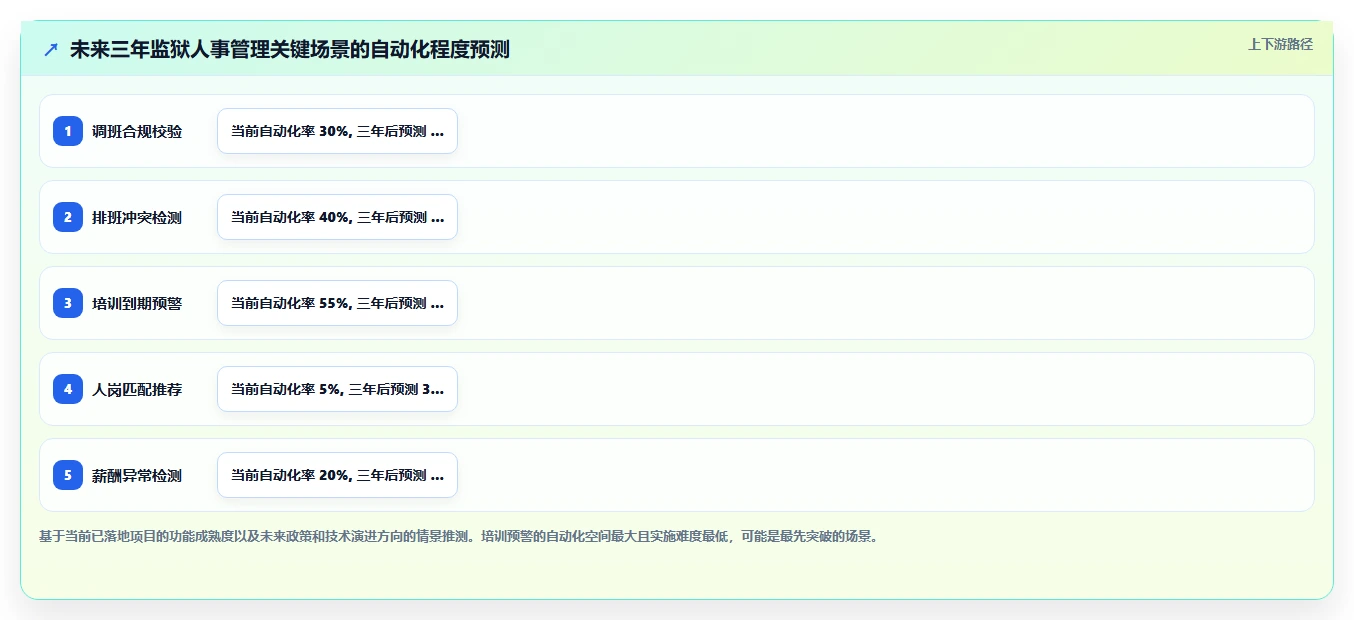
Task: Click the 人岗匹配推荐 label
Action: tap(137, 389)
